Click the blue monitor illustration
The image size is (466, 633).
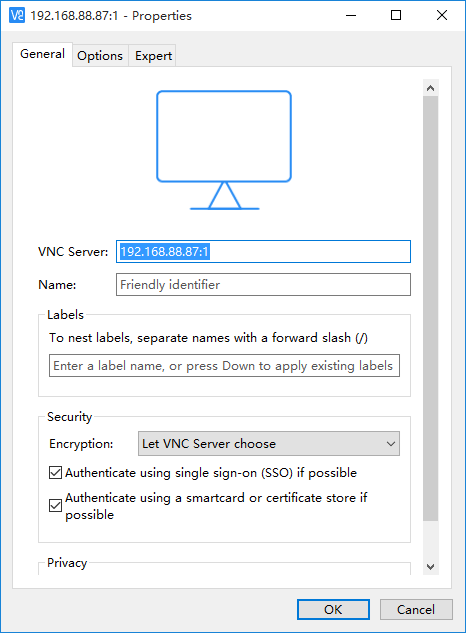pos(224,150)
